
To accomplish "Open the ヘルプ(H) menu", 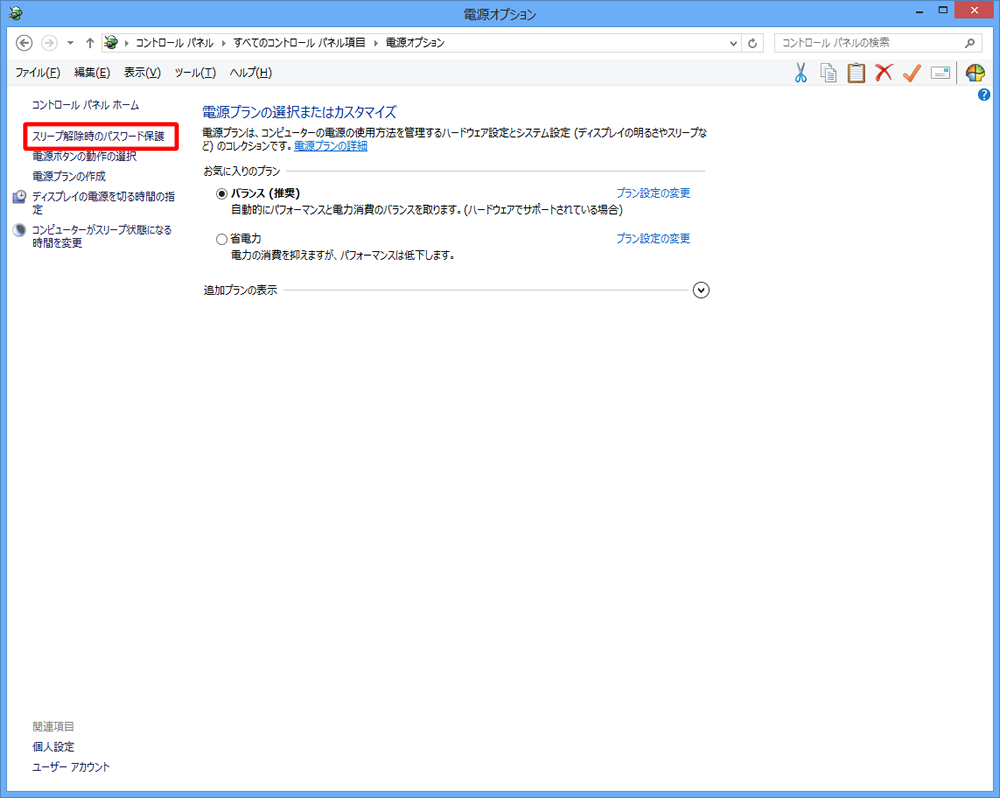I will click(251, 73).
